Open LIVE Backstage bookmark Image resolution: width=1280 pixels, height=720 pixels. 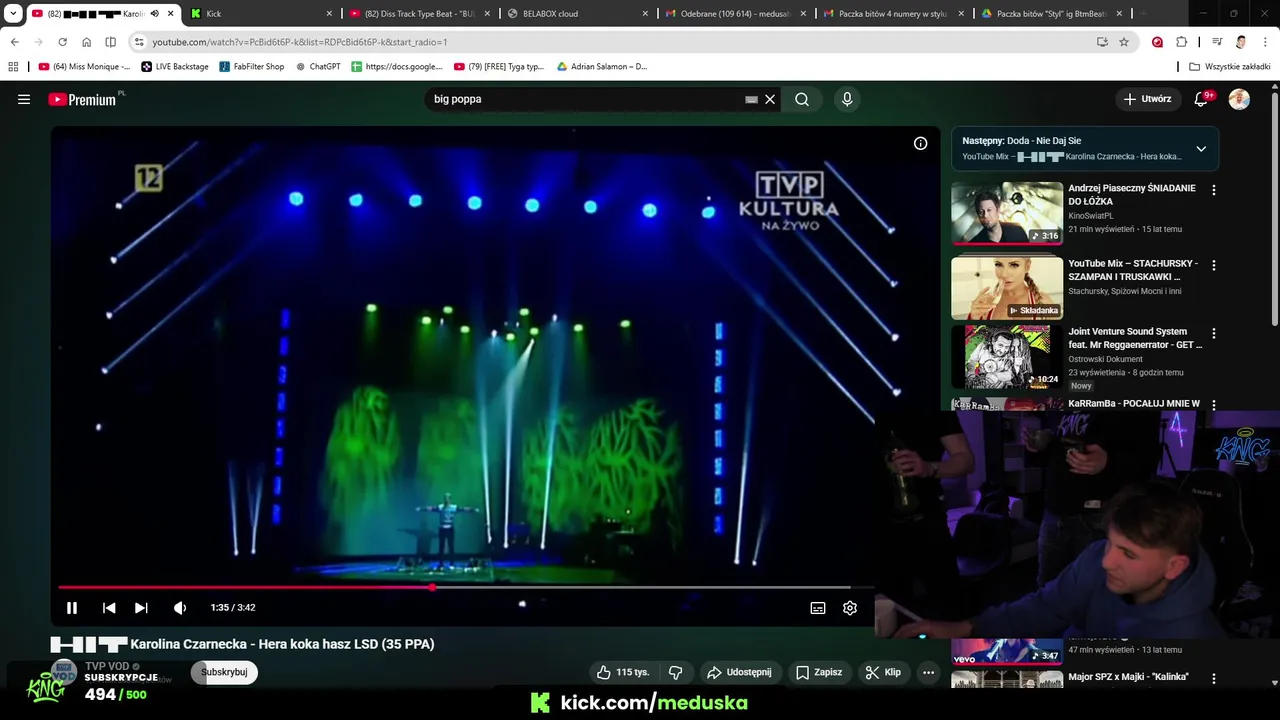pyautogui.click(x=175, y=67)
